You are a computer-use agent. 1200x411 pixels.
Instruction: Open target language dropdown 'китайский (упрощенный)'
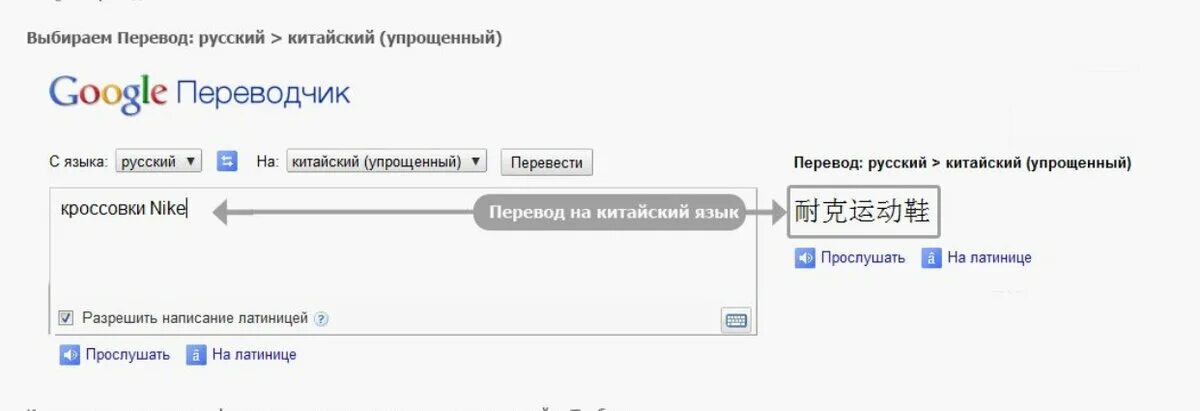387,161
